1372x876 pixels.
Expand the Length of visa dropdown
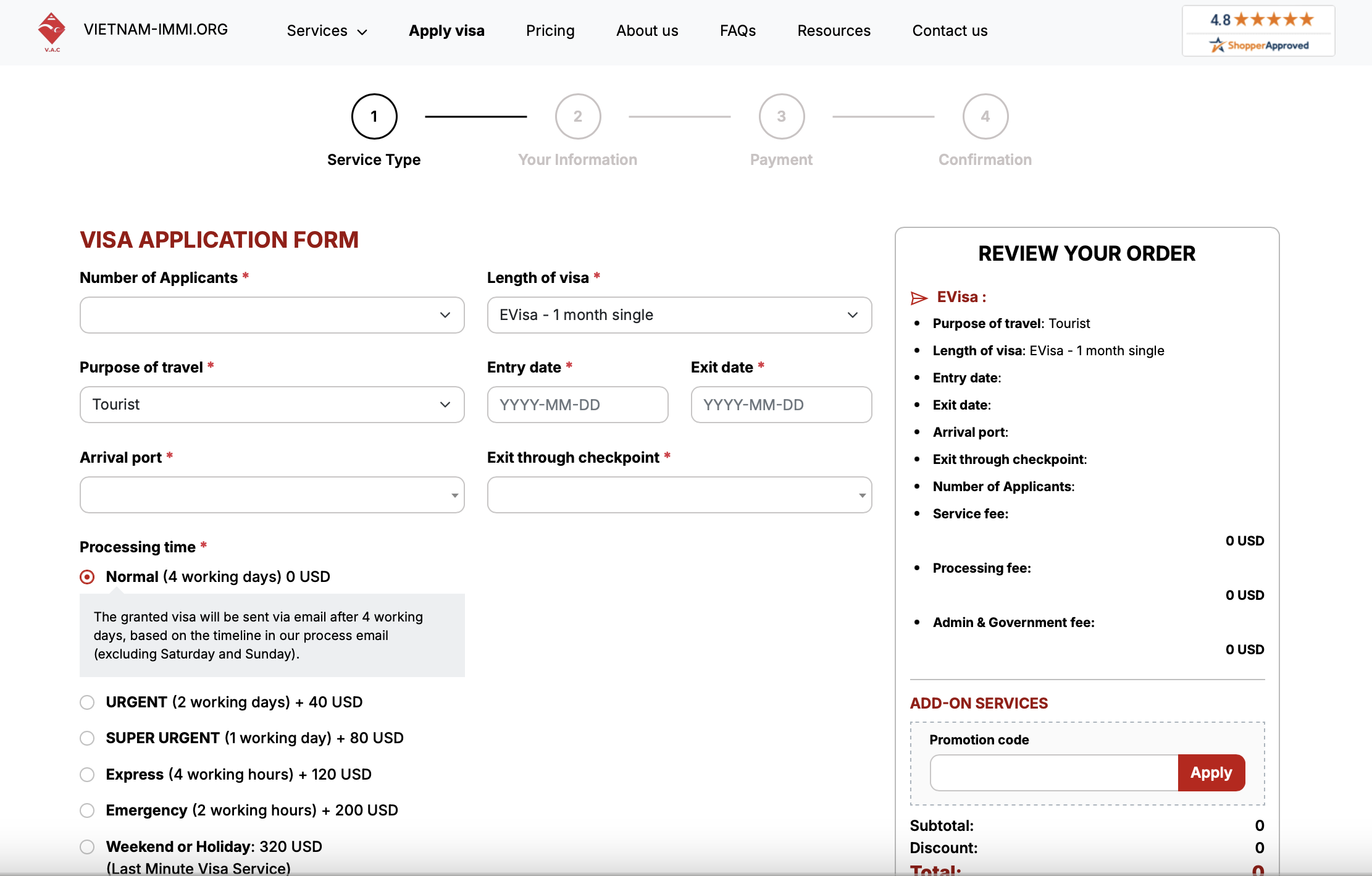(x=679, y=315)
